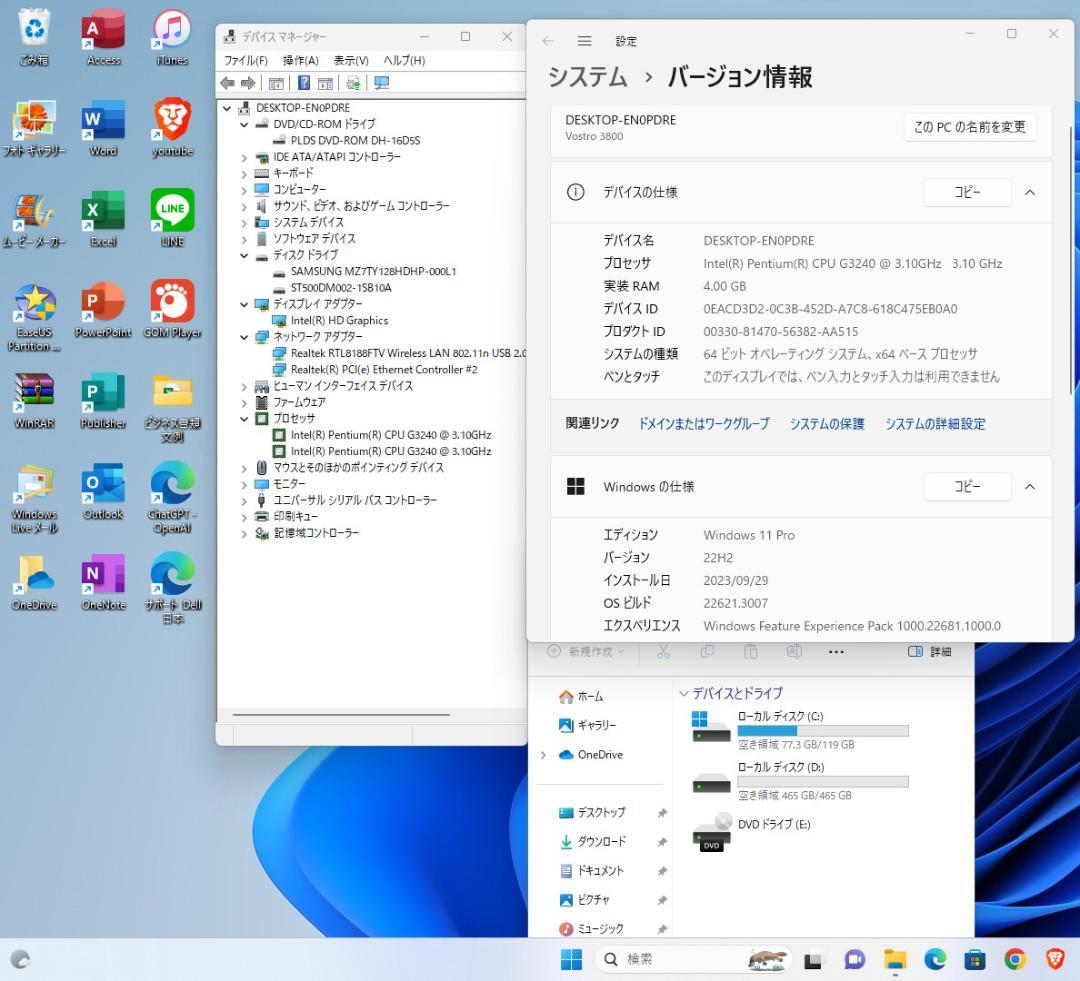
Task: Scan for hardware changes in Device Manager
Action: pos(352,82)
